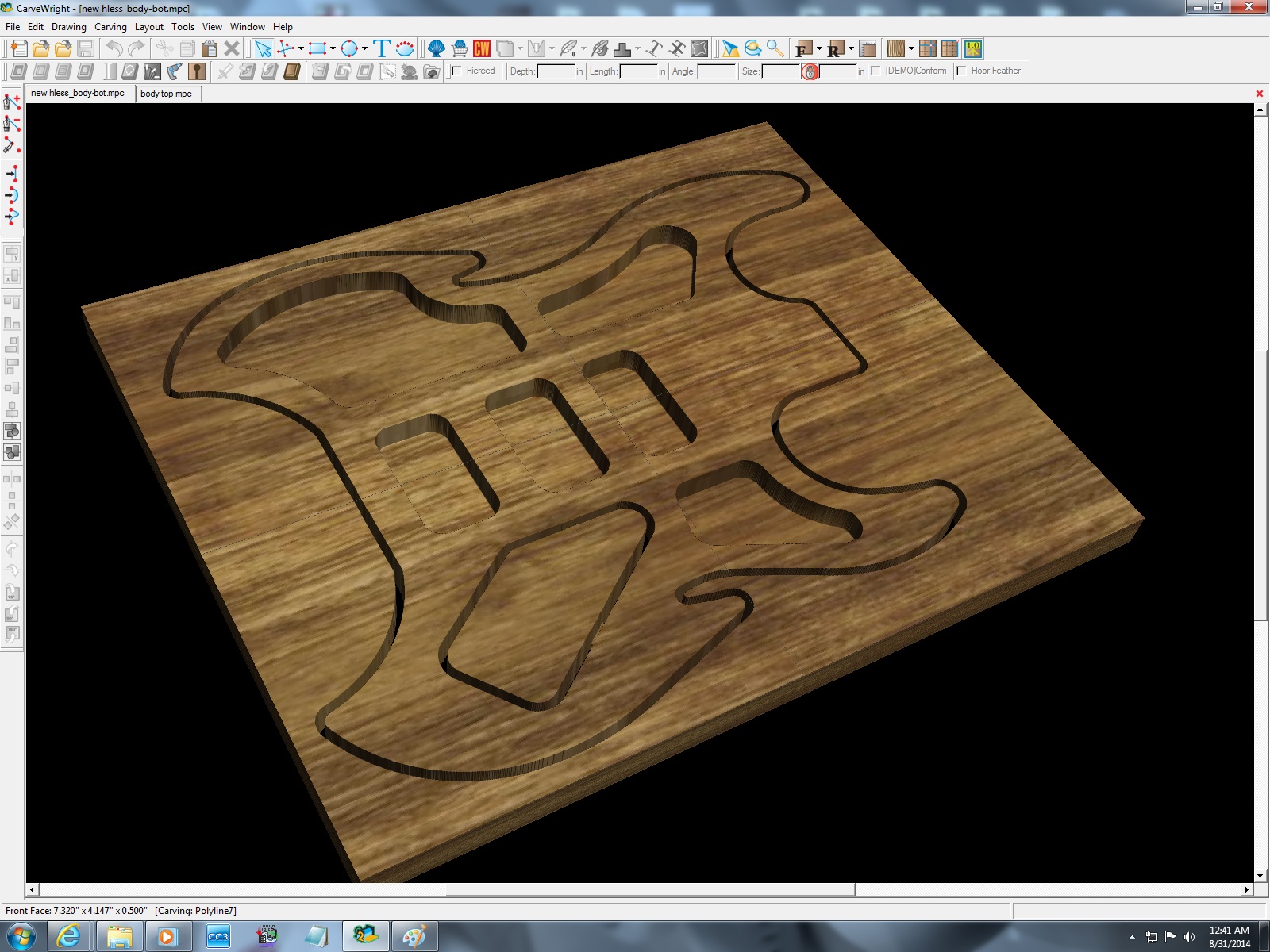The image size is (1270, 952).
Task: Toggle the Floor Feather checkbox
Action: tap(961, 71)
